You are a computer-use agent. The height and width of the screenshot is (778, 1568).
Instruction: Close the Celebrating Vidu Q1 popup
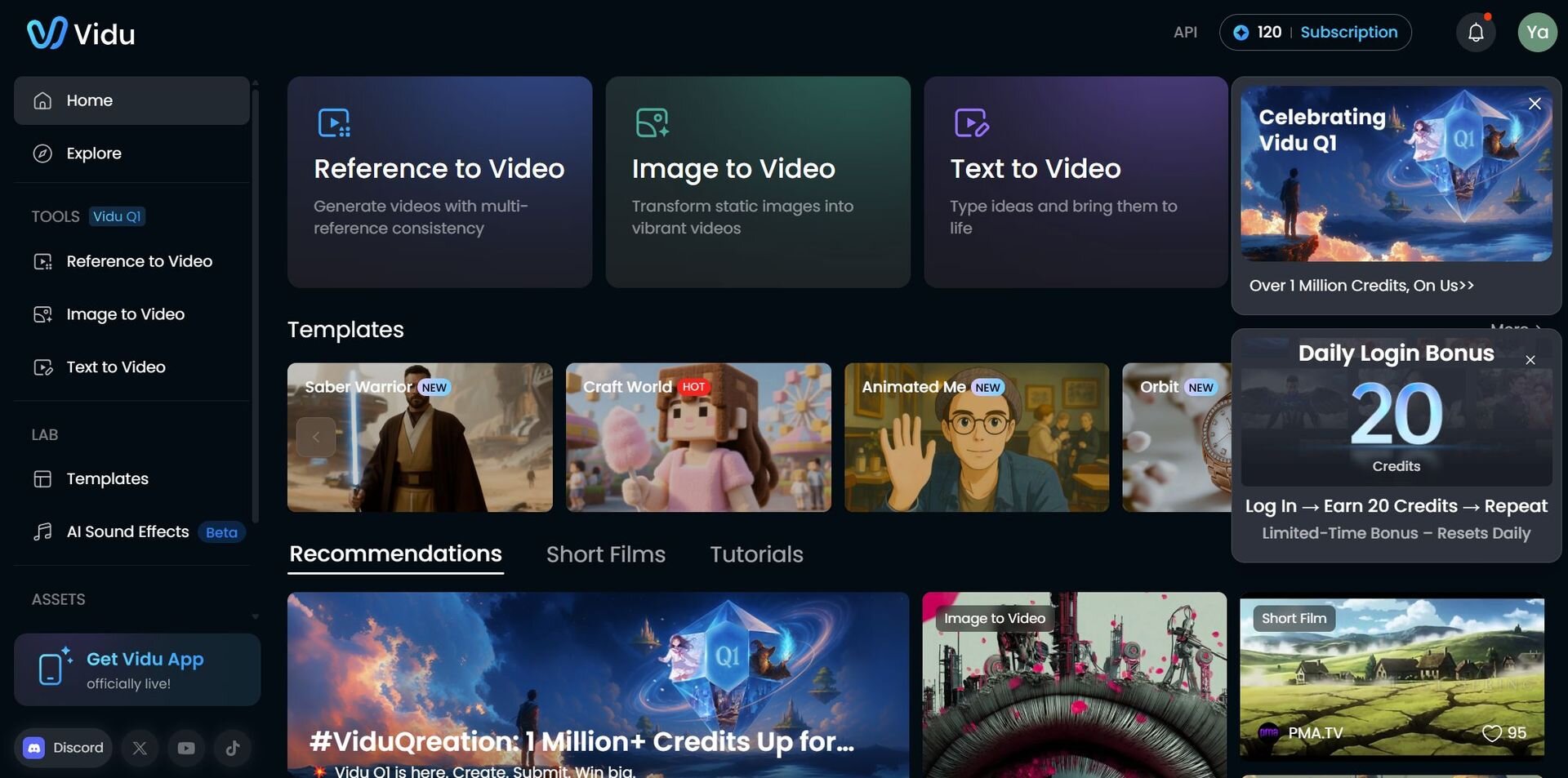coord(1535,104)
